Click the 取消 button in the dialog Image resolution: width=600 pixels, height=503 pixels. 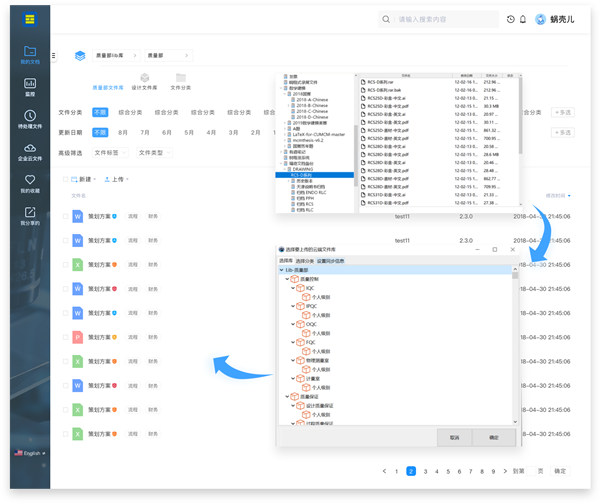(x=454, y=437)
